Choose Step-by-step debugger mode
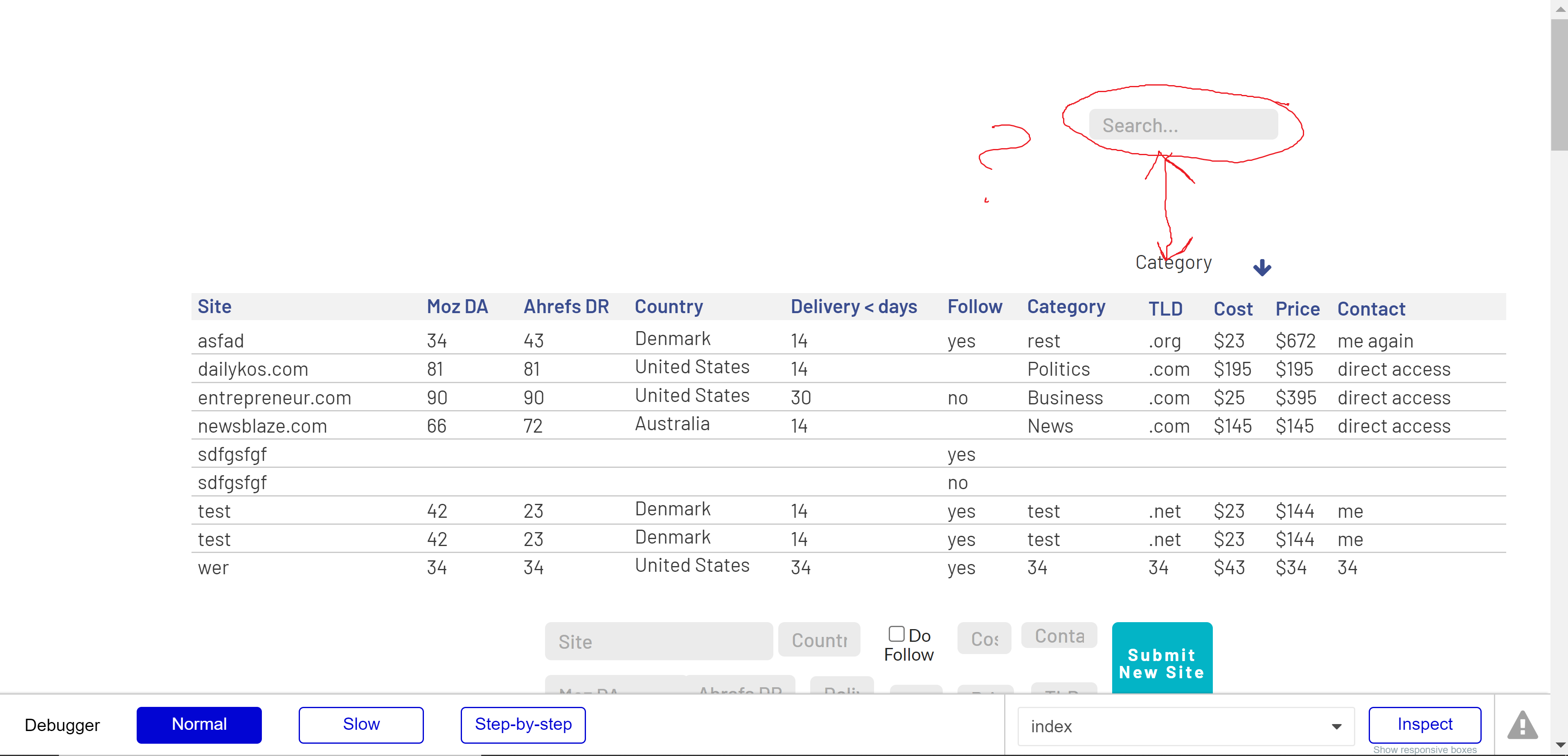This screenshot has height=756, width=1568. tap(523, 724)
